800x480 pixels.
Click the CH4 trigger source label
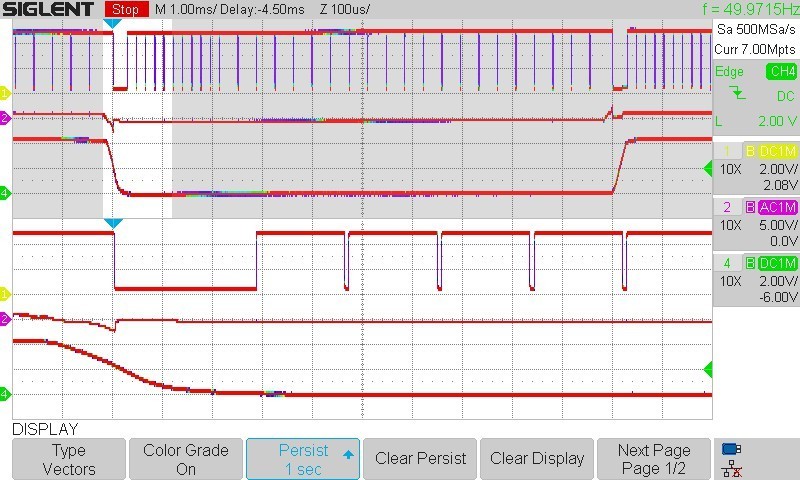point(782,71)
